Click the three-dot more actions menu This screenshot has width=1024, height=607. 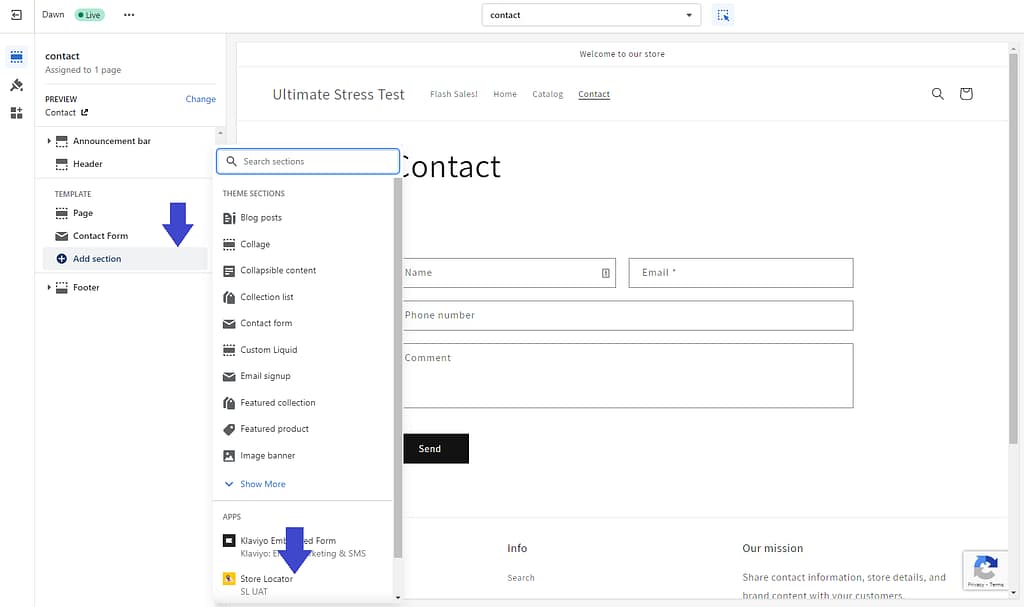point(128,15)
